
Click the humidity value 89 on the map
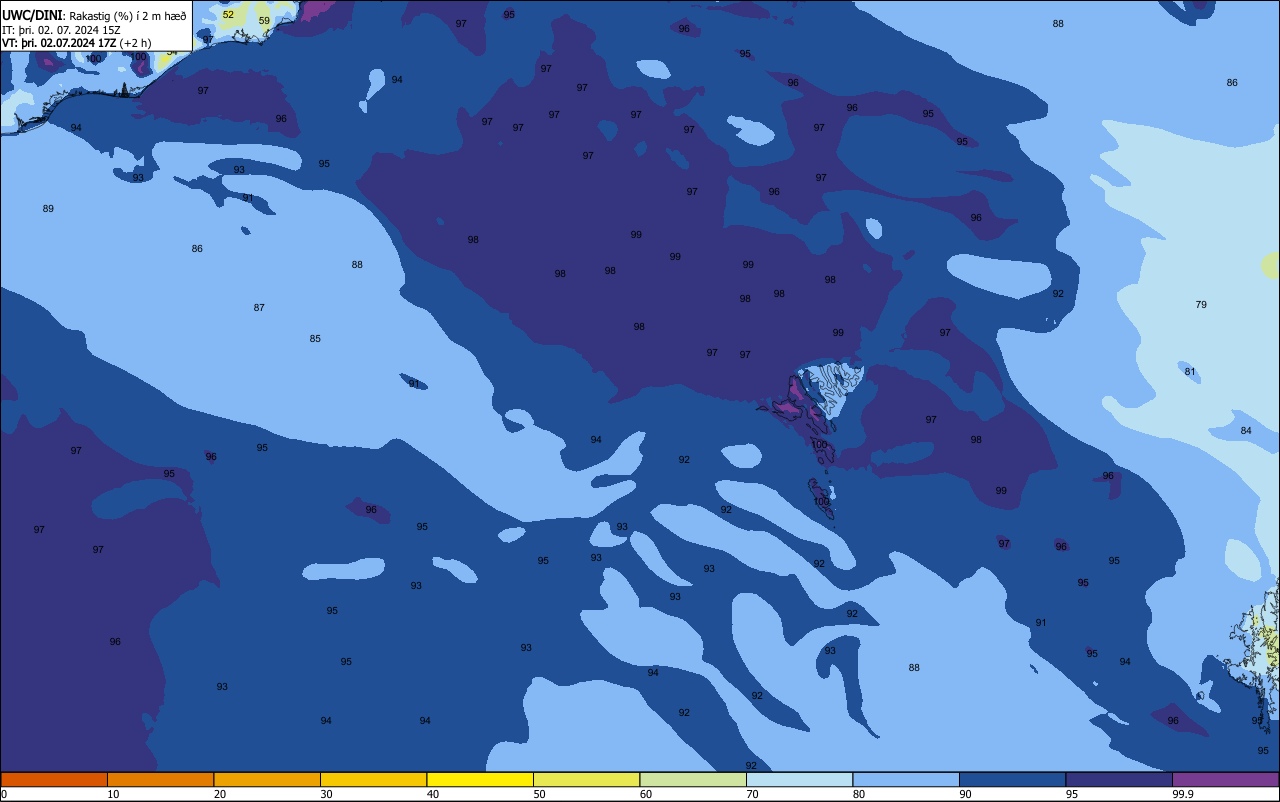coord(48,209)
